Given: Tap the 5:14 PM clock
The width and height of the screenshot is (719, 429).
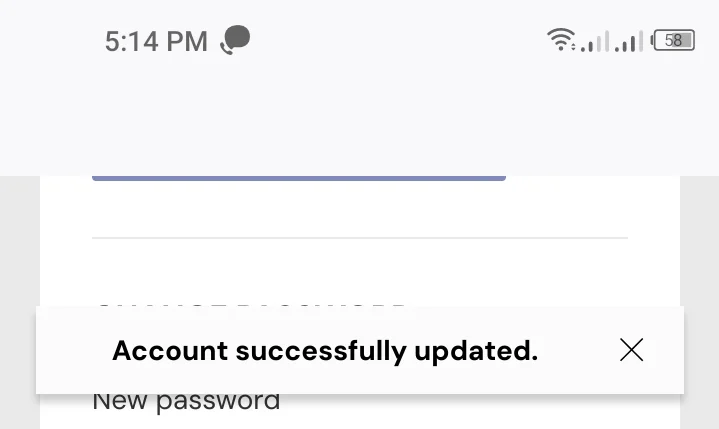Looking at the screenshot, I should tap(156, 41).
